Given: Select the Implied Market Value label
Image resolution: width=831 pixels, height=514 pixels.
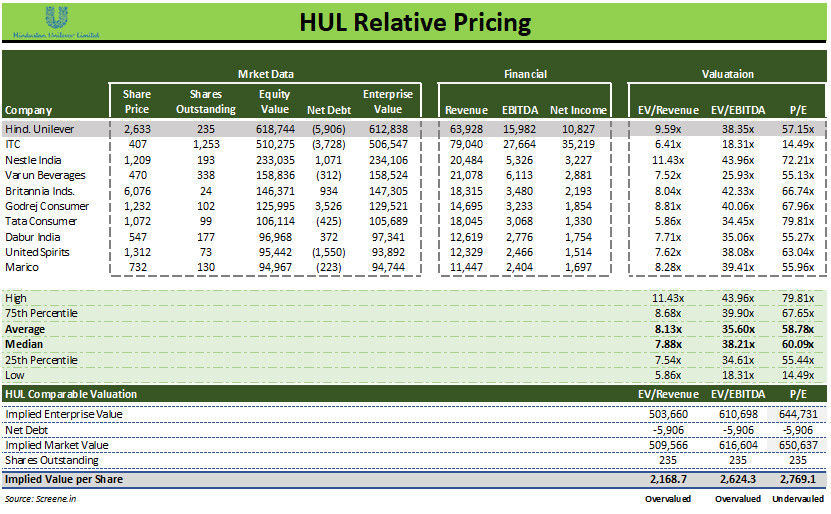Looking at the screenshot, I should pos(57,445).
